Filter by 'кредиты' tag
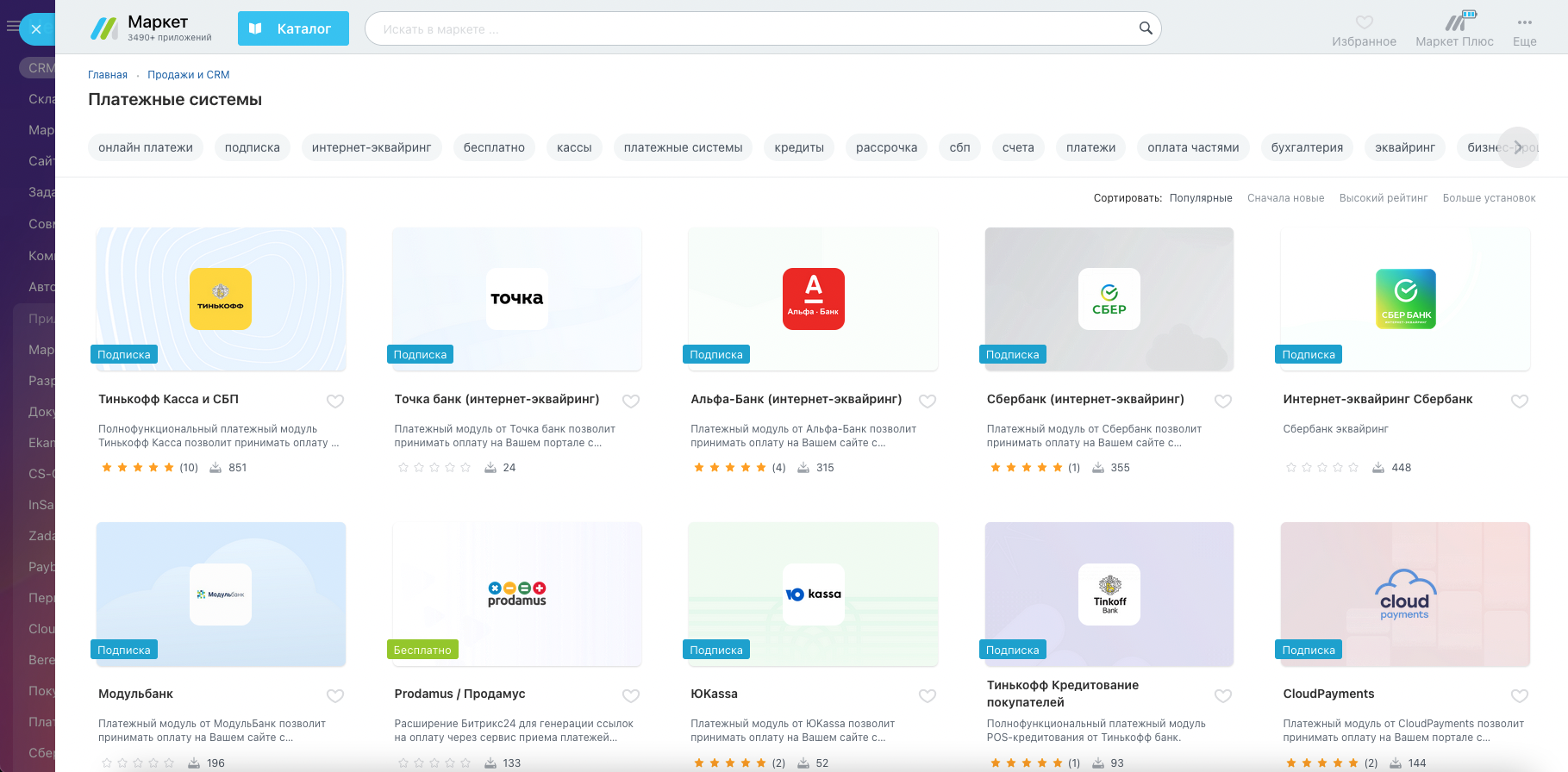1568x772 pixels. [x=799, y=147]
